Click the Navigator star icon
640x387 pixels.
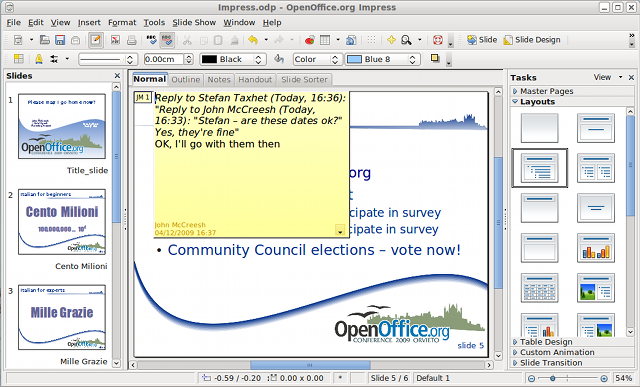tap(391, 40)
